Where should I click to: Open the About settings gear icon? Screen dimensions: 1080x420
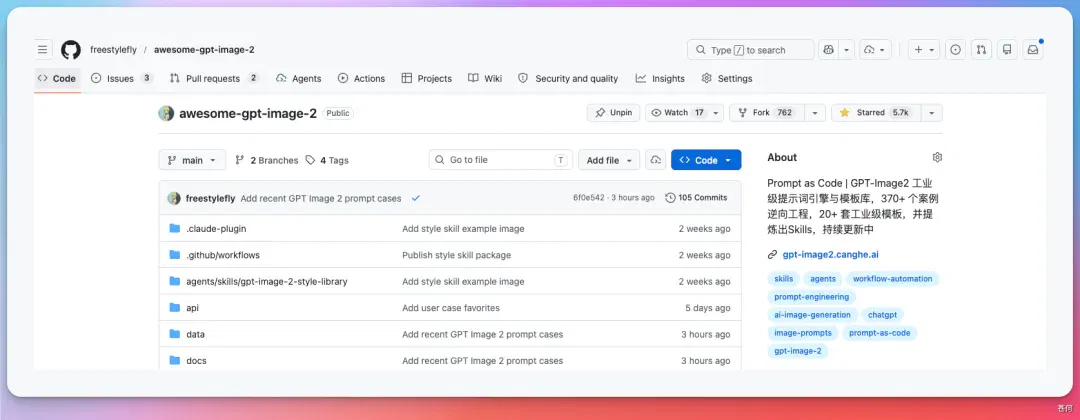[x=937, y=158]
